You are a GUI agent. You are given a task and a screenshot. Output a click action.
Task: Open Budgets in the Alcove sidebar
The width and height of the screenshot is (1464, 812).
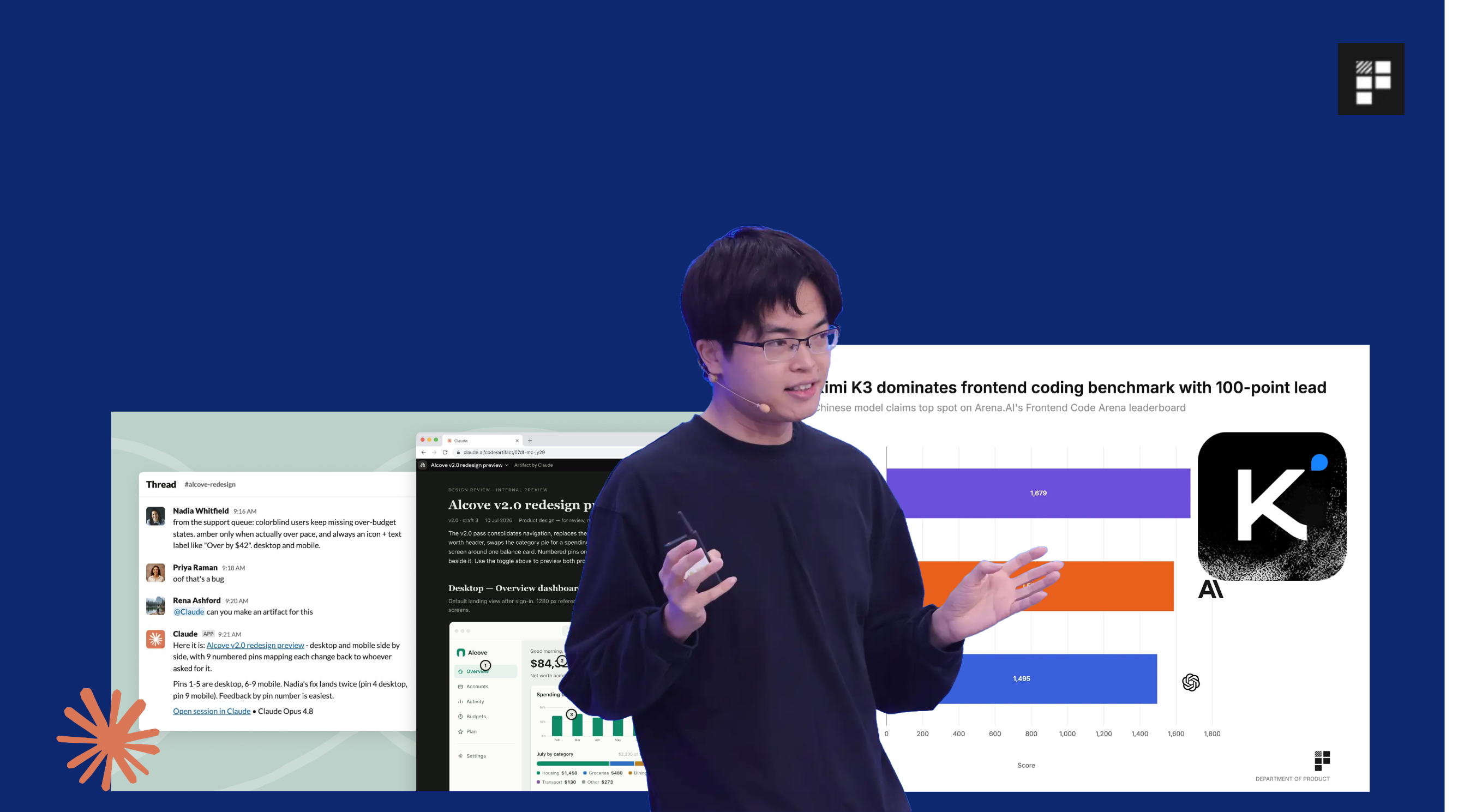485,716
